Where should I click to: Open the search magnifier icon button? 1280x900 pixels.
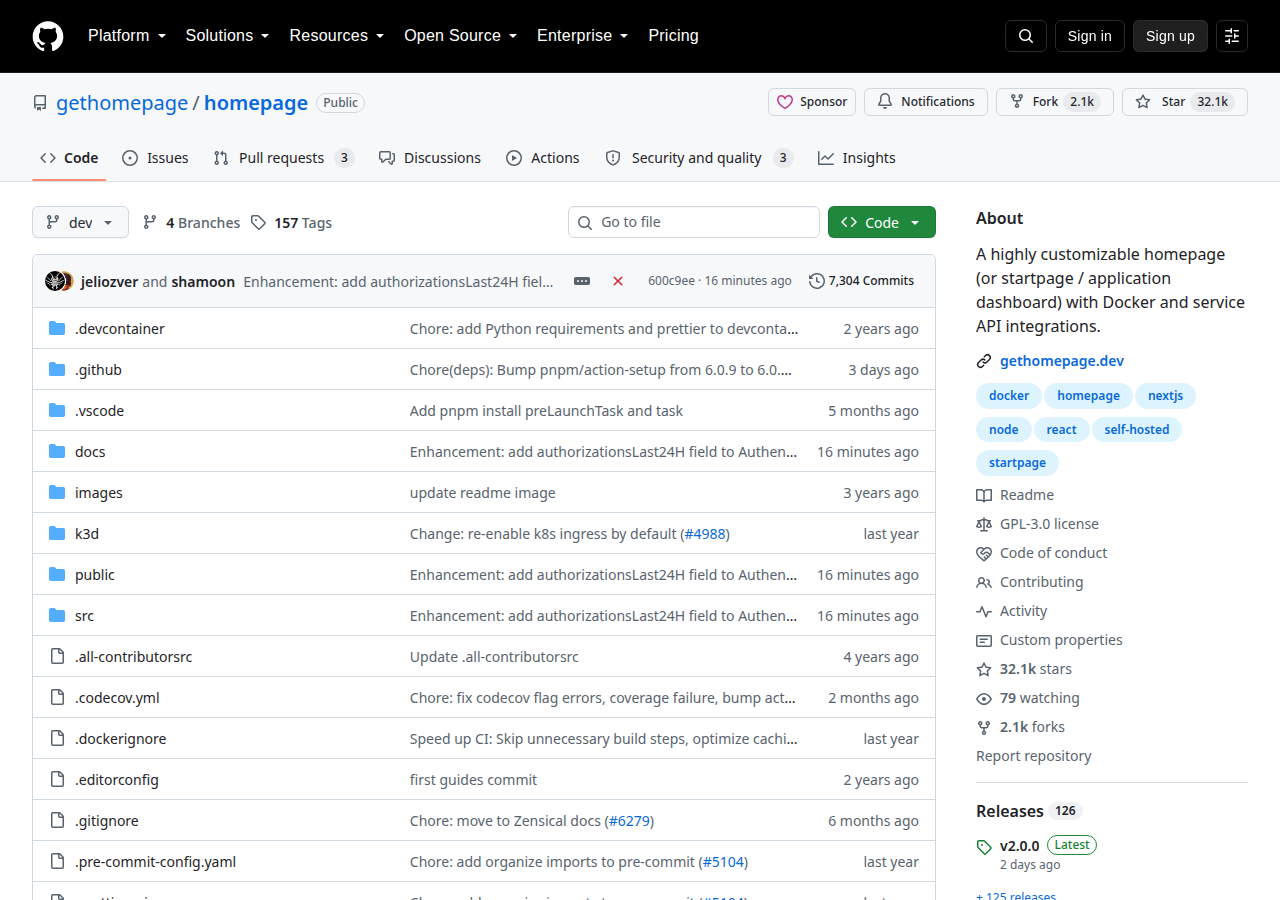[x=1026, y=36]
